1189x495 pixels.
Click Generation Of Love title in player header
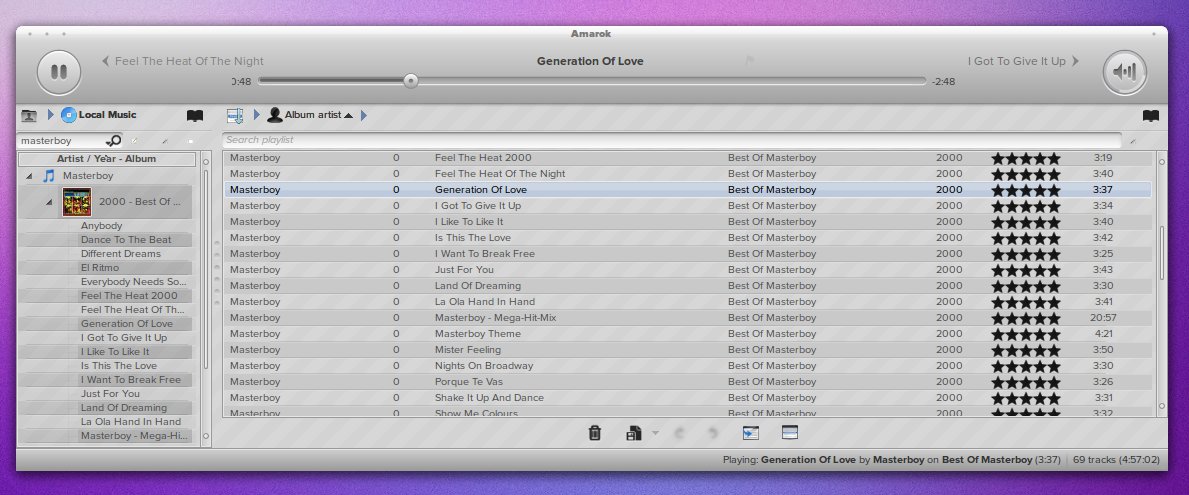click(x=590, y=61)
